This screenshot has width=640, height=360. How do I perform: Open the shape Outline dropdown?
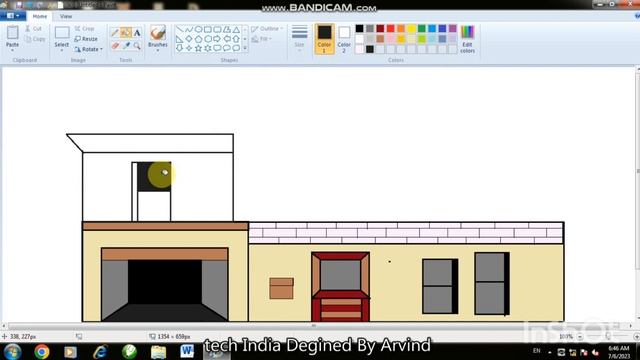click(x=267, y=29)
